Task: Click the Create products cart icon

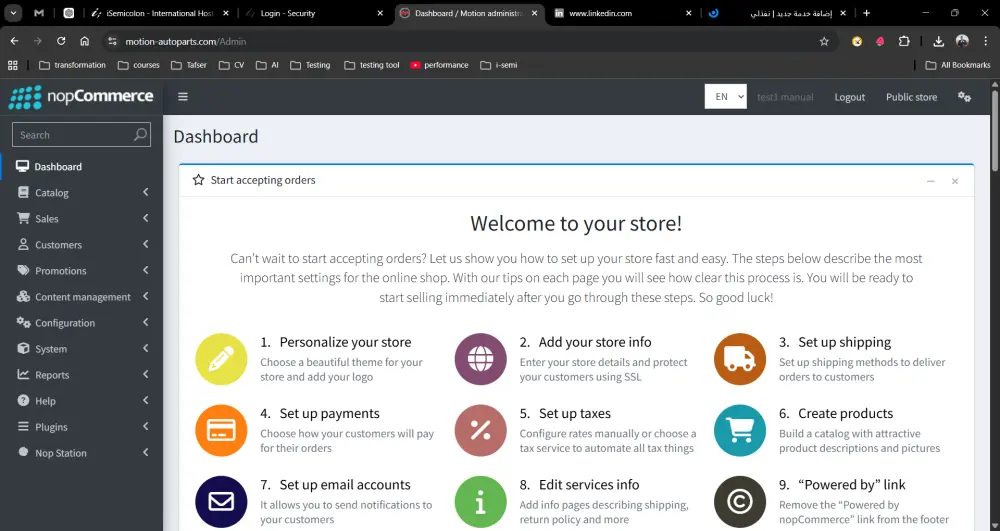Action: click(x=740, y=430)
